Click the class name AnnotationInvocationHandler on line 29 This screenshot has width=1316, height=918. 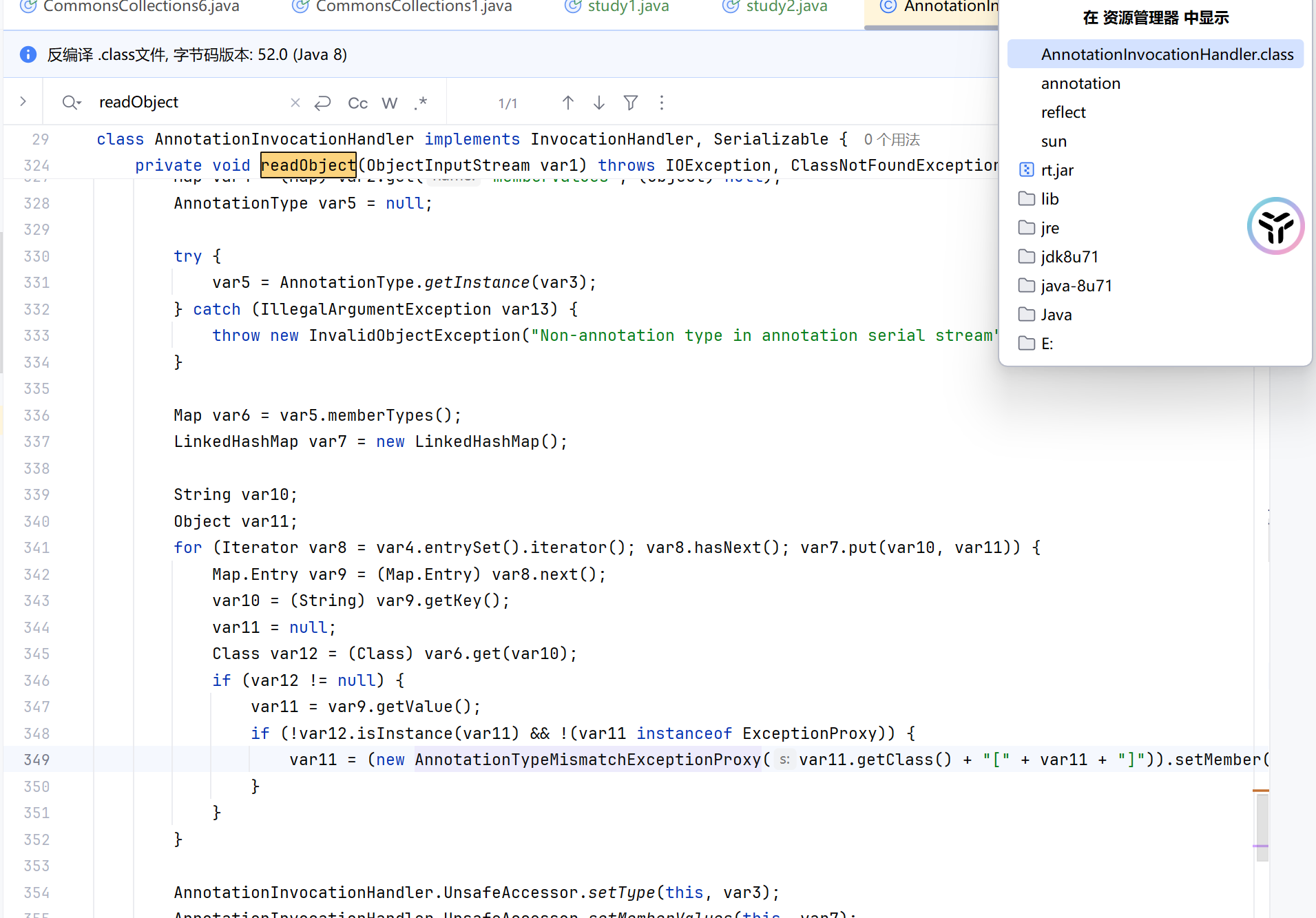click(284, 139)
